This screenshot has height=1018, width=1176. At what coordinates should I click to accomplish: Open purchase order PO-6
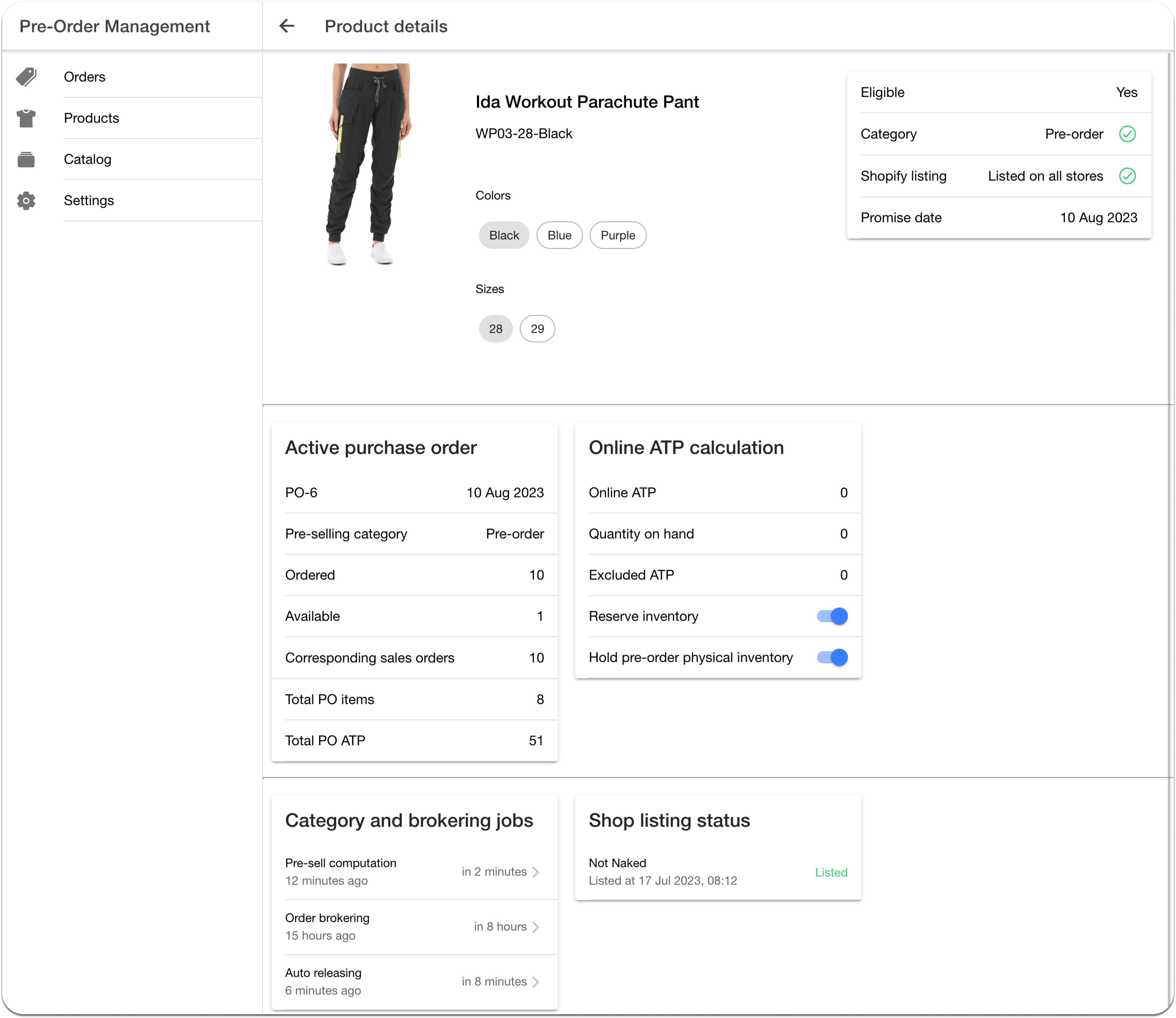(301, 493)
